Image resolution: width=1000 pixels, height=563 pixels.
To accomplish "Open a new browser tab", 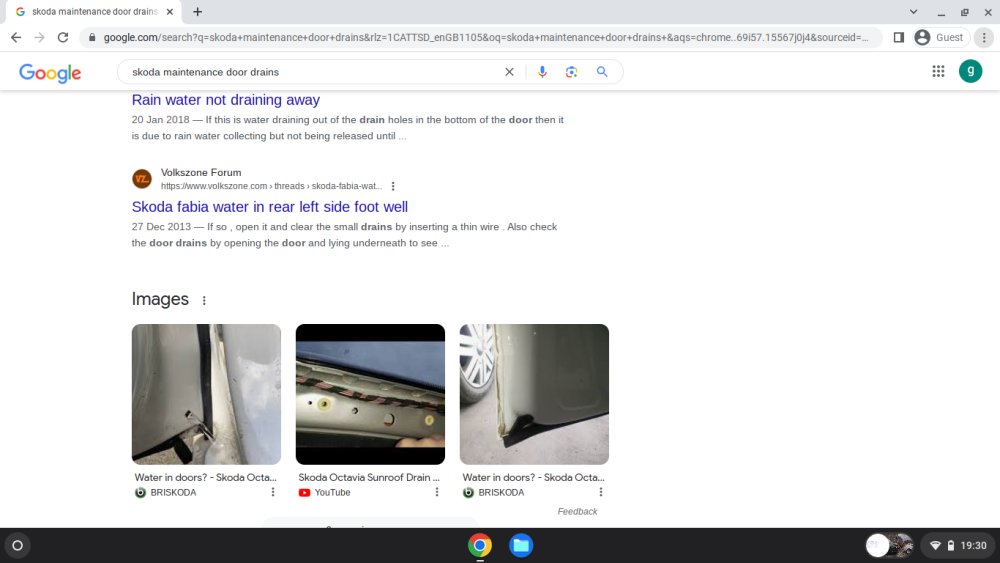I will pos(198,11).
